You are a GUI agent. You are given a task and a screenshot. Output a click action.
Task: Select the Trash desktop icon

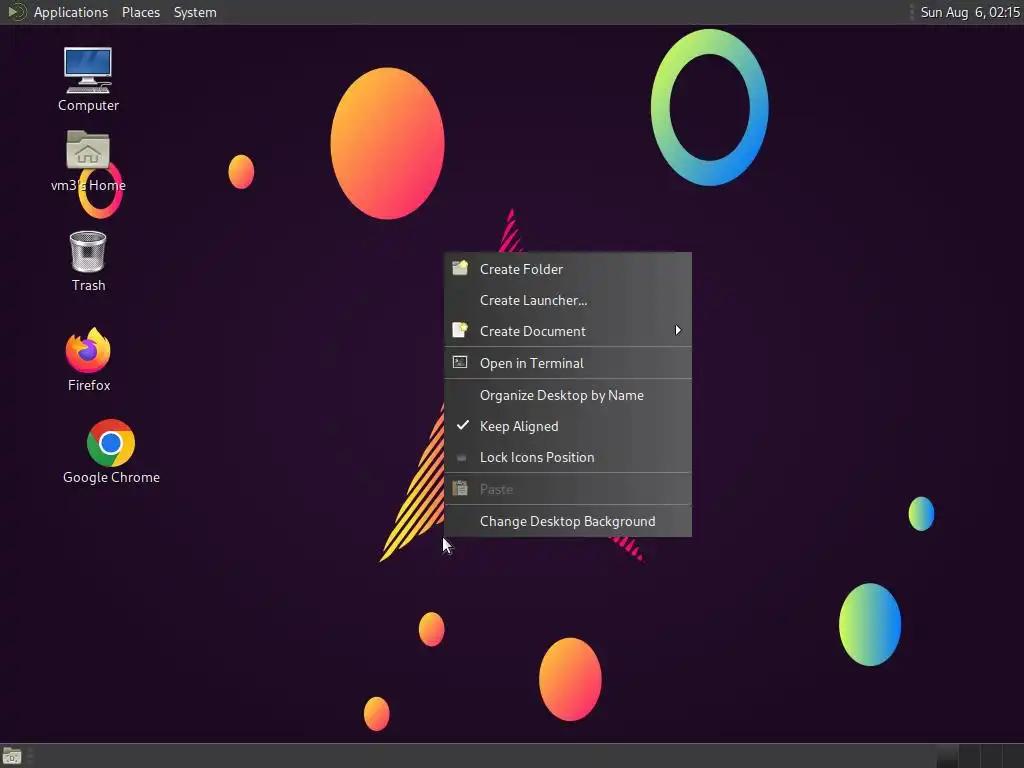click(x=88, y=261)
